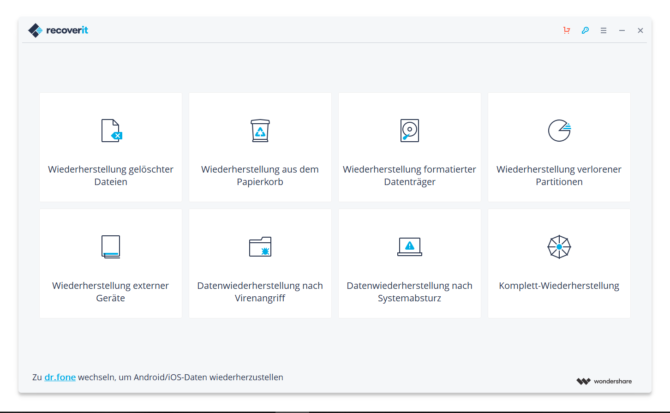Click the system crash laptop icon
This screenshot has height=413, width=670.
[409, 246]
